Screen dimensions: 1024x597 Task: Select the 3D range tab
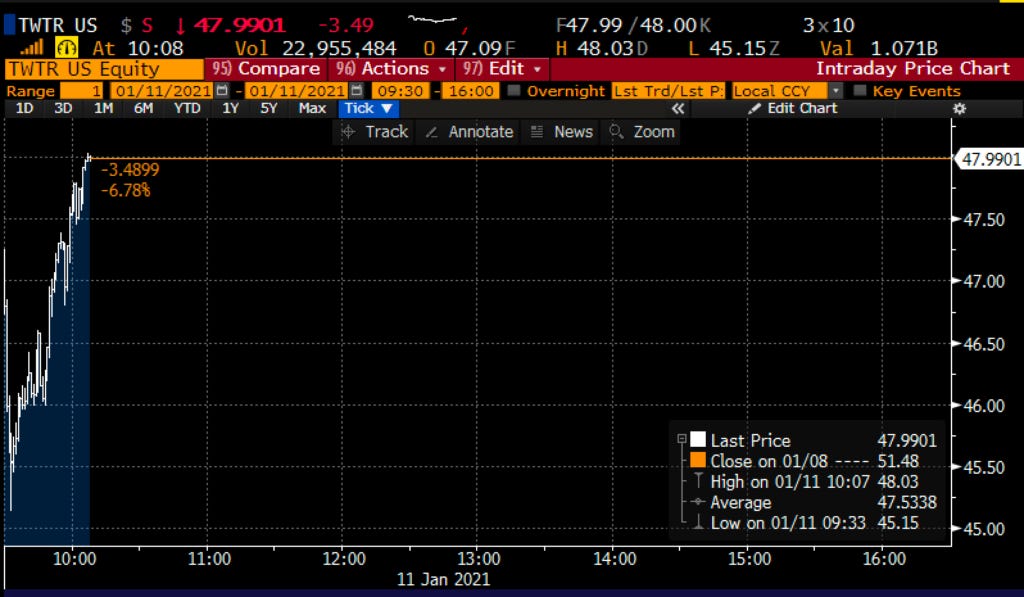pyautogui.click(x=63, y=108)
